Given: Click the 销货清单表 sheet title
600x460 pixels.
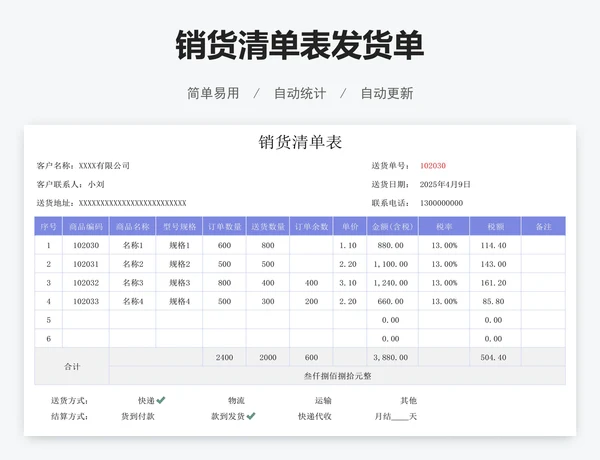Looking at the screenshot, I should pyautogui.click(x=300, y=142).
